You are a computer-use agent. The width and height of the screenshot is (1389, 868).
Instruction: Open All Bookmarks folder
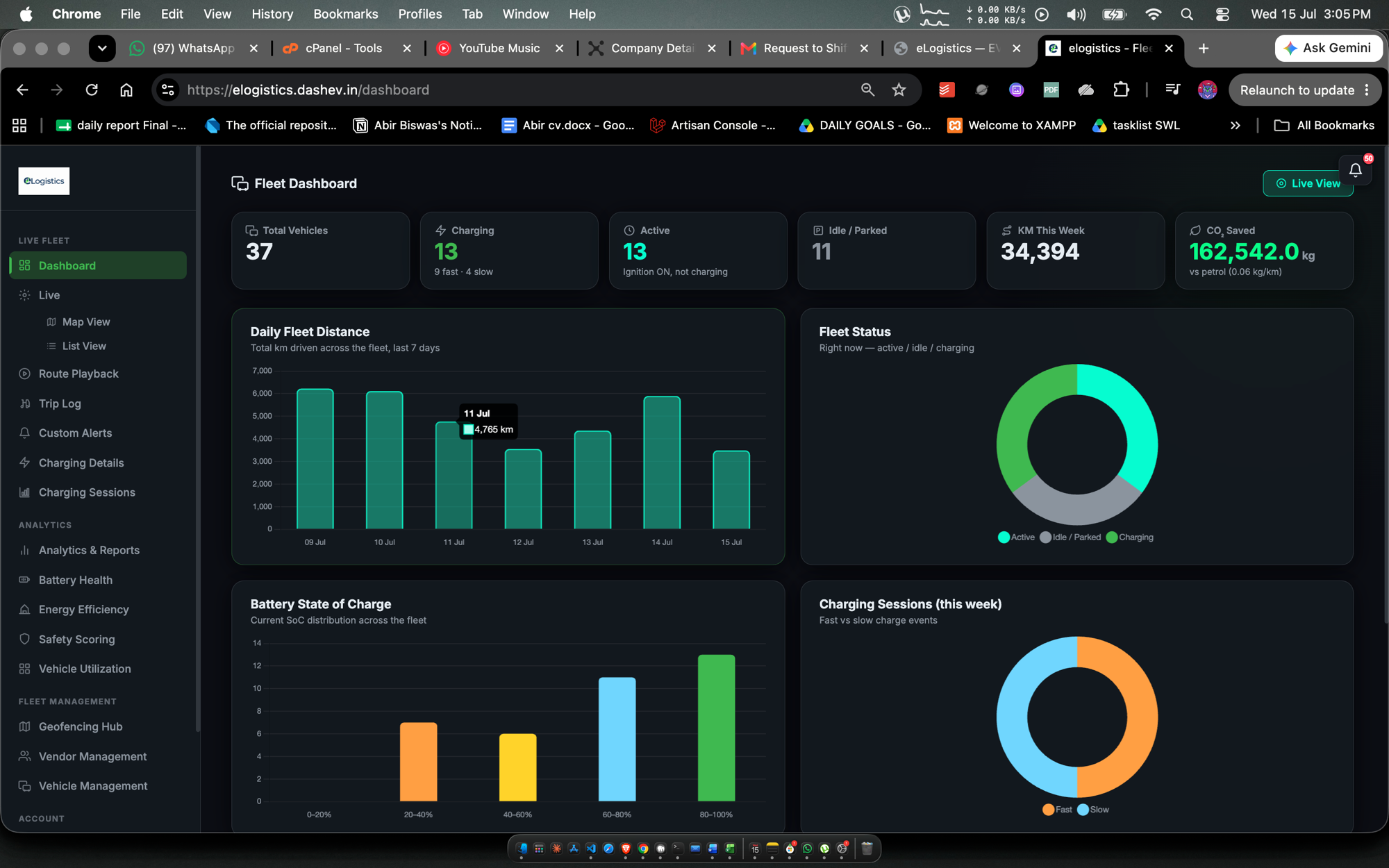[x=1324, y=125]
